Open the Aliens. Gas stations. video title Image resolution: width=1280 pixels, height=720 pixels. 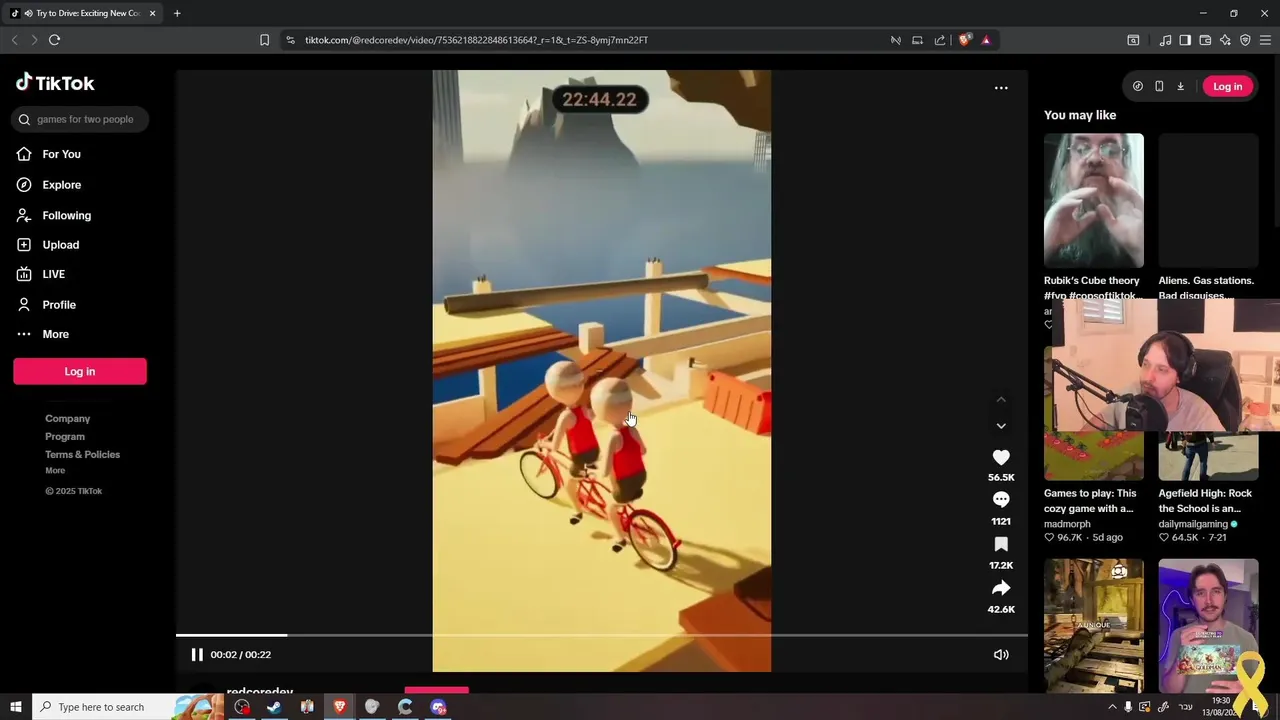(x=1206, y=288)
